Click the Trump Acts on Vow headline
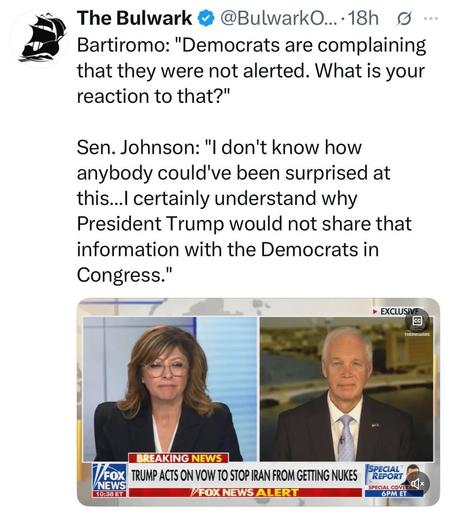Viewport: 450px width, 512px height. point(244,475)
